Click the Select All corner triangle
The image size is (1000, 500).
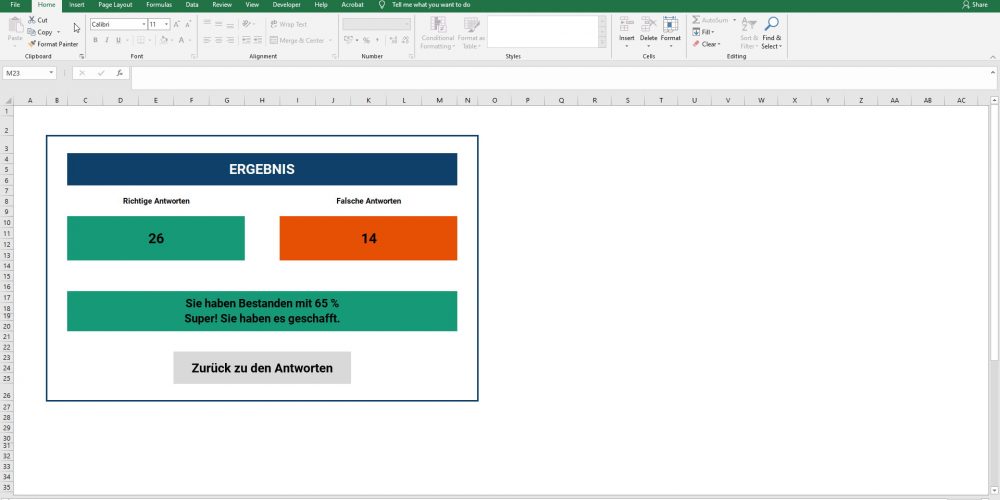(8, 101)
